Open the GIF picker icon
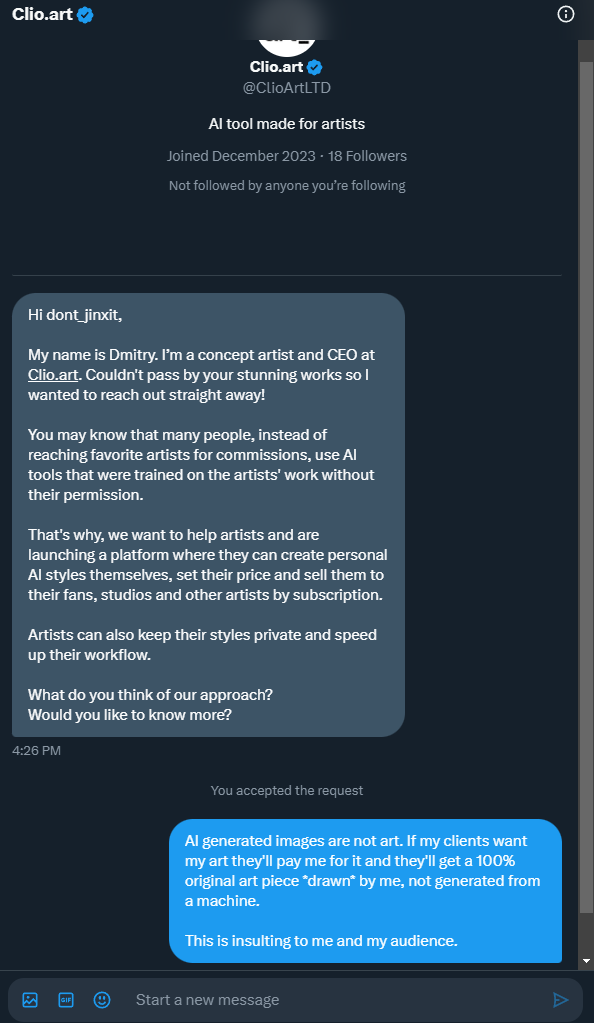 [x=66, y=1000]
